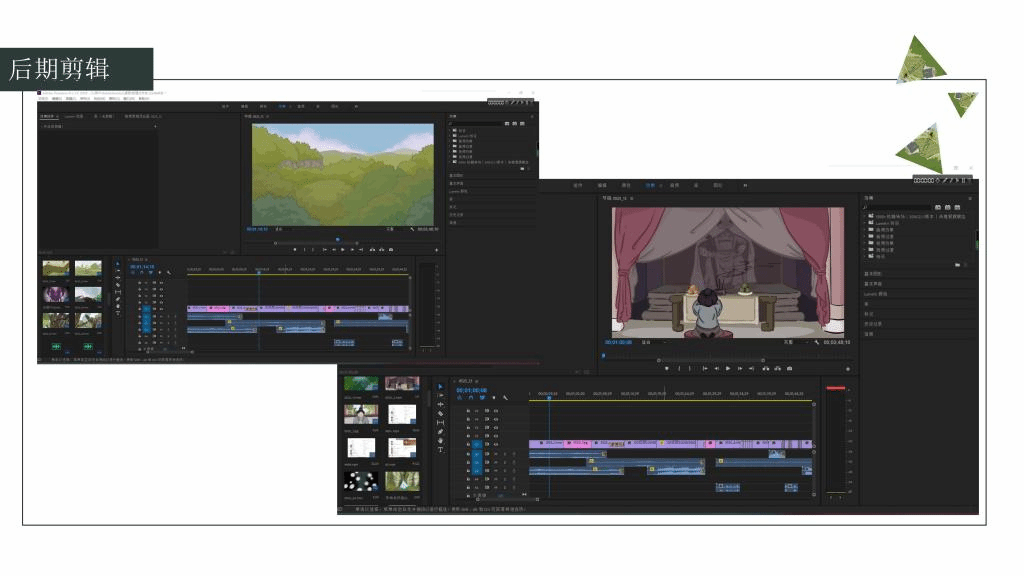Select the black spotted thumbnail in shrine-preview Project panel
Screen dimensions: 1024x576
pos(361,482)
